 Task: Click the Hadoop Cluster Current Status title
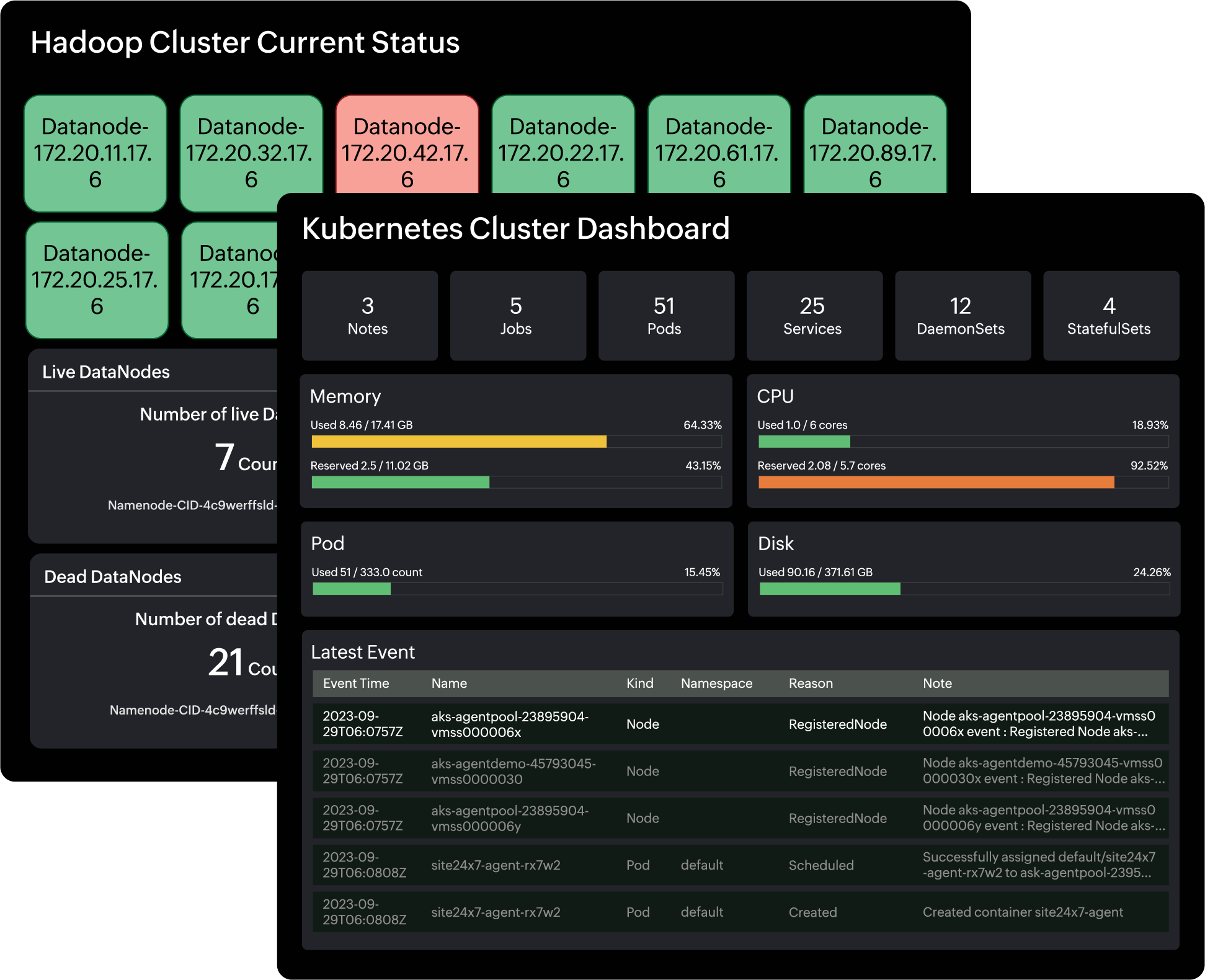pyautogui.click(x=245, y=42)
